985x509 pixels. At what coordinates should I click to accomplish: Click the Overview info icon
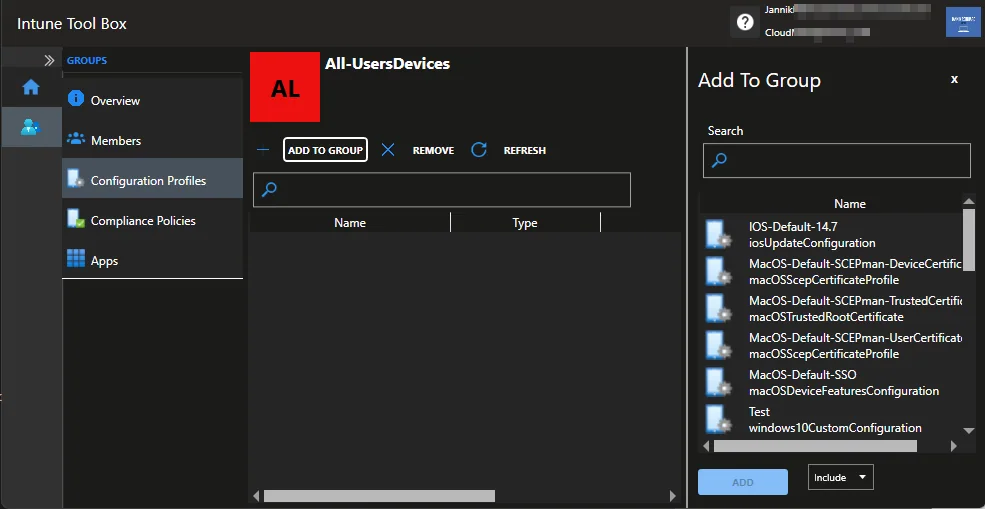point(76,99)
